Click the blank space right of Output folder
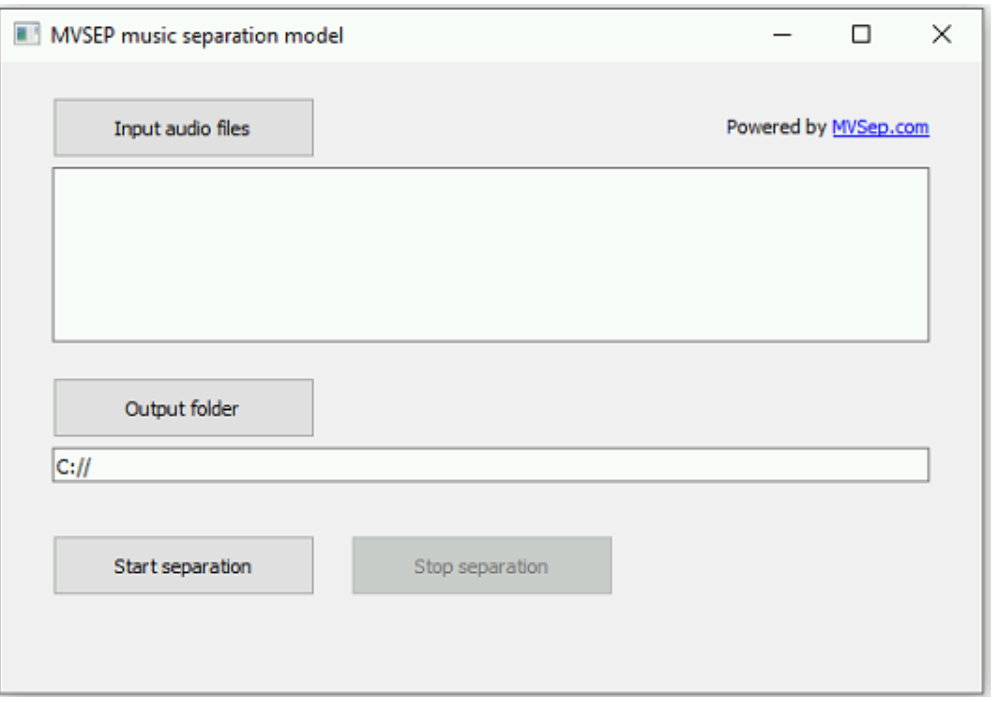This screenshot has height=702, width=1000. point(620,408)
